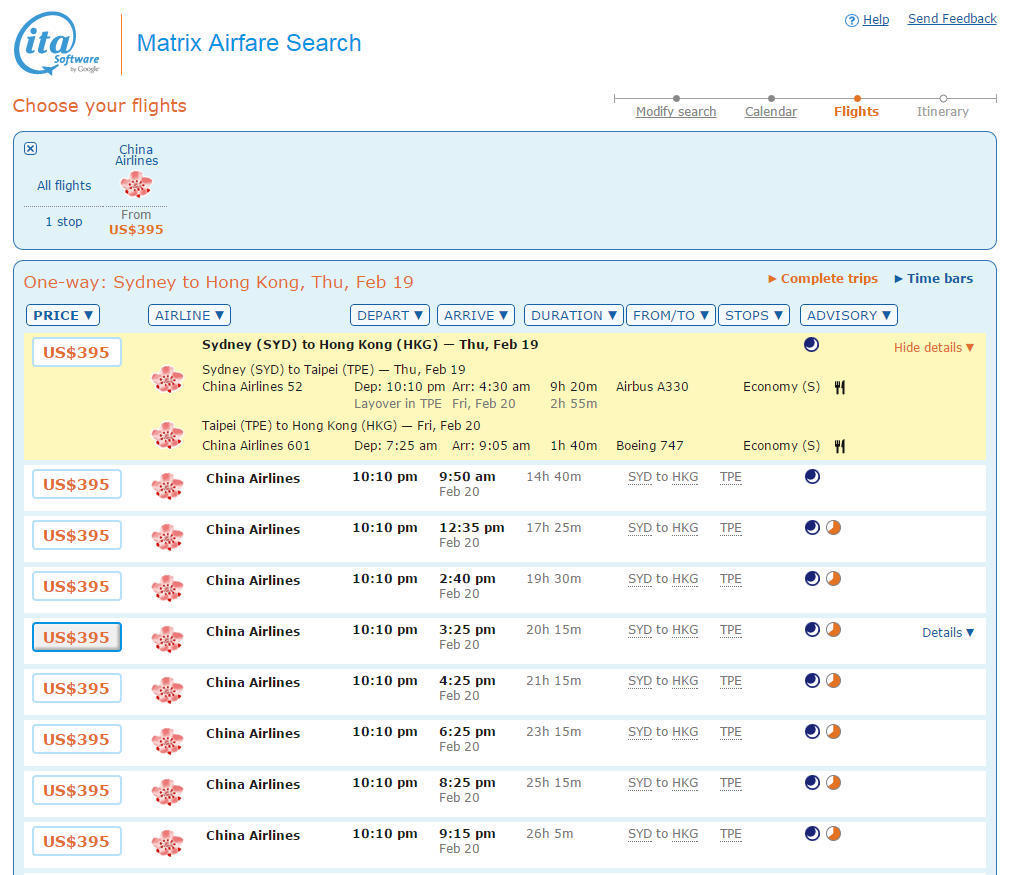Click TPE stop code on 23h 15m row
This screenshot has width=1010, height=875.
point(730,732)
